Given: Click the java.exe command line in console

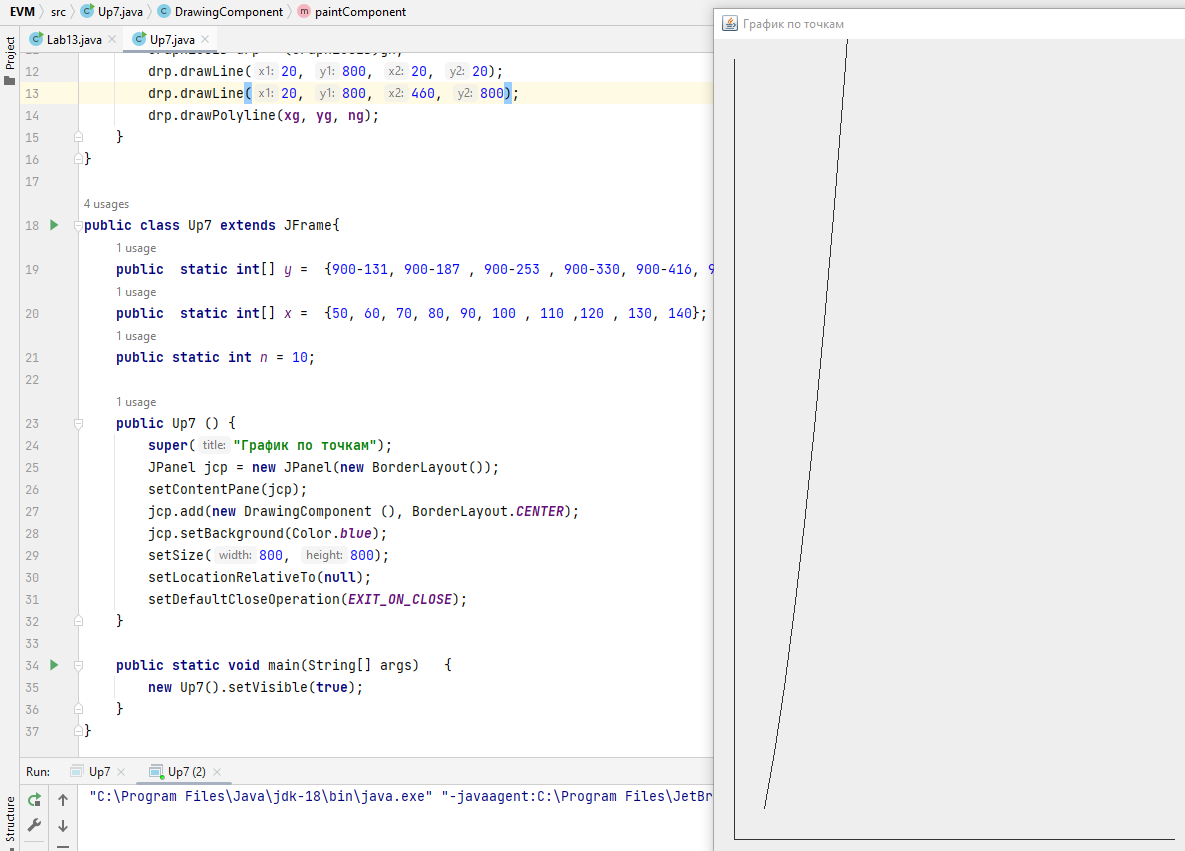Looking at the screenshot, I should coord(401,796).
